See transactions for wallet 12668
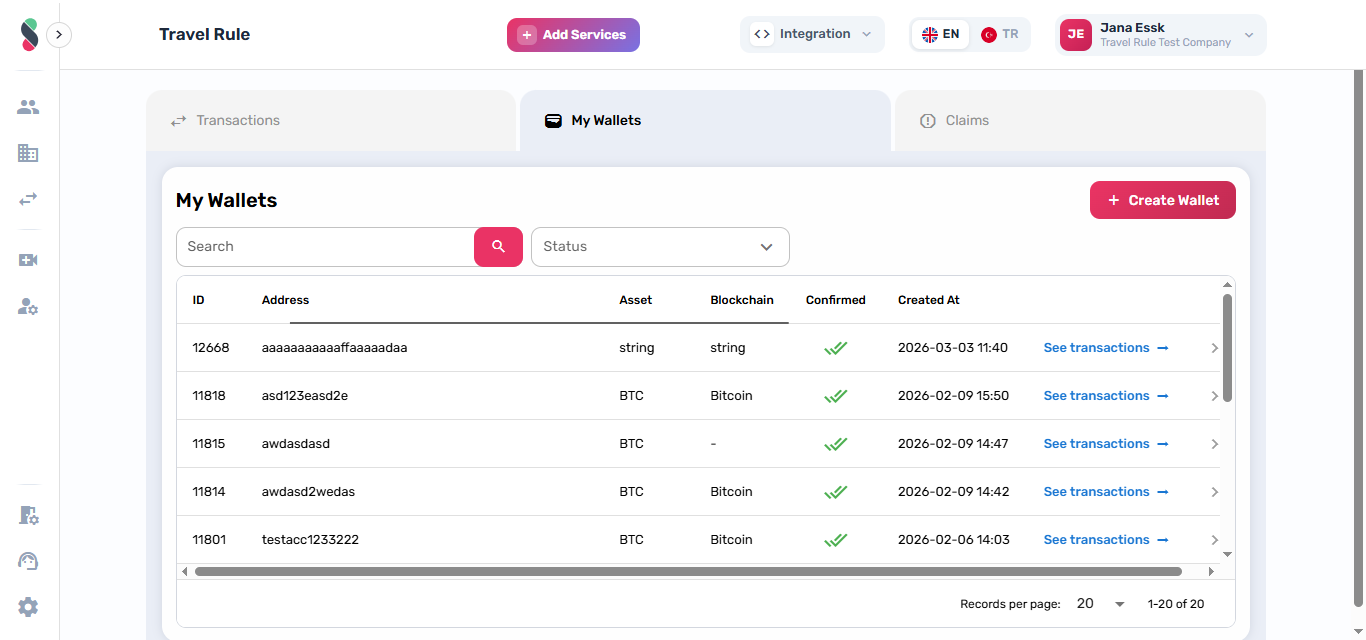The height and width of the screenshot is (640, 1366). click(1106, 348)
